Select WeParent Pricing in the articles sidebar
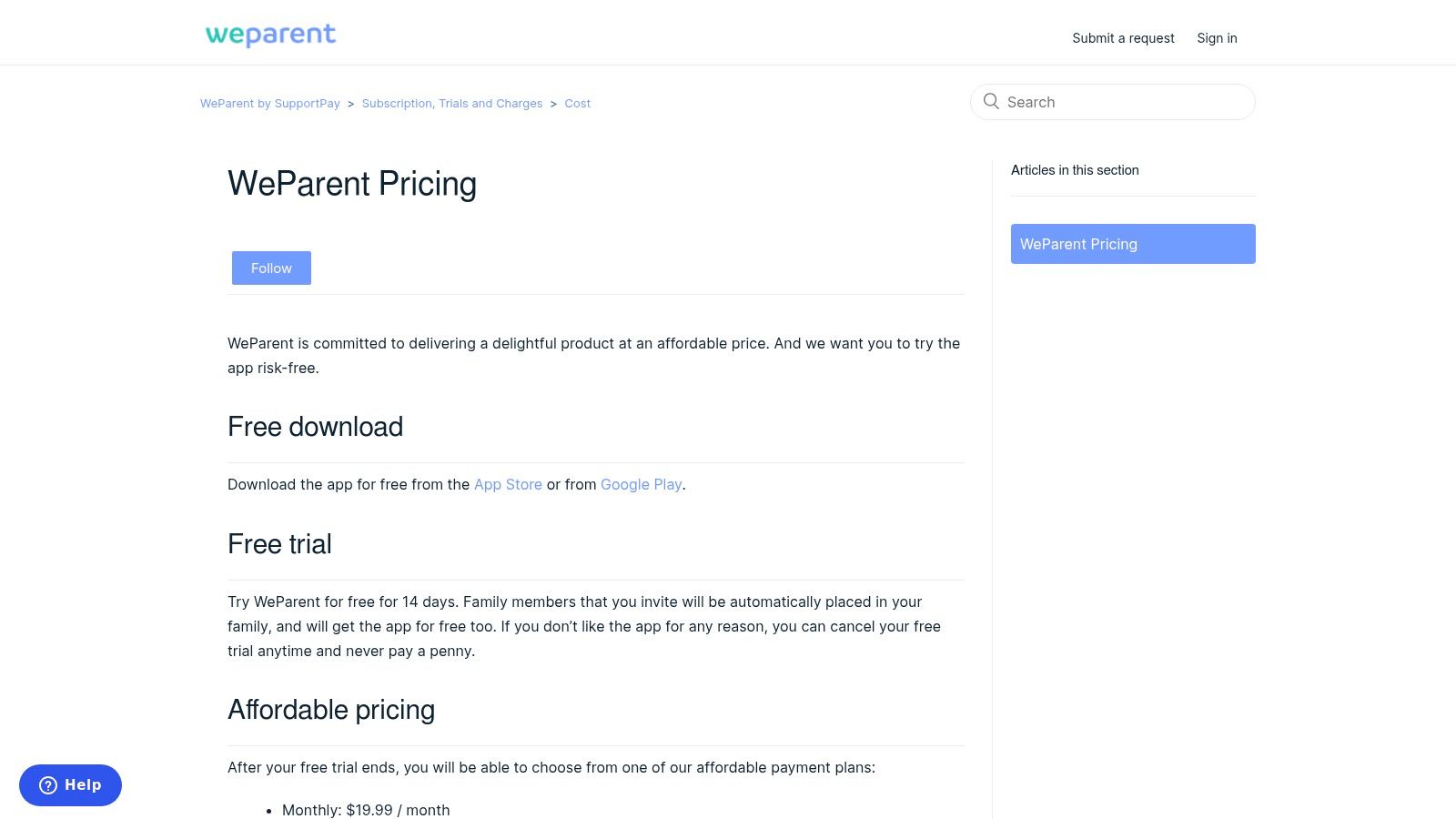Image resolution: width=1456 pixels, height=819 pixels. click(1133, 244)
